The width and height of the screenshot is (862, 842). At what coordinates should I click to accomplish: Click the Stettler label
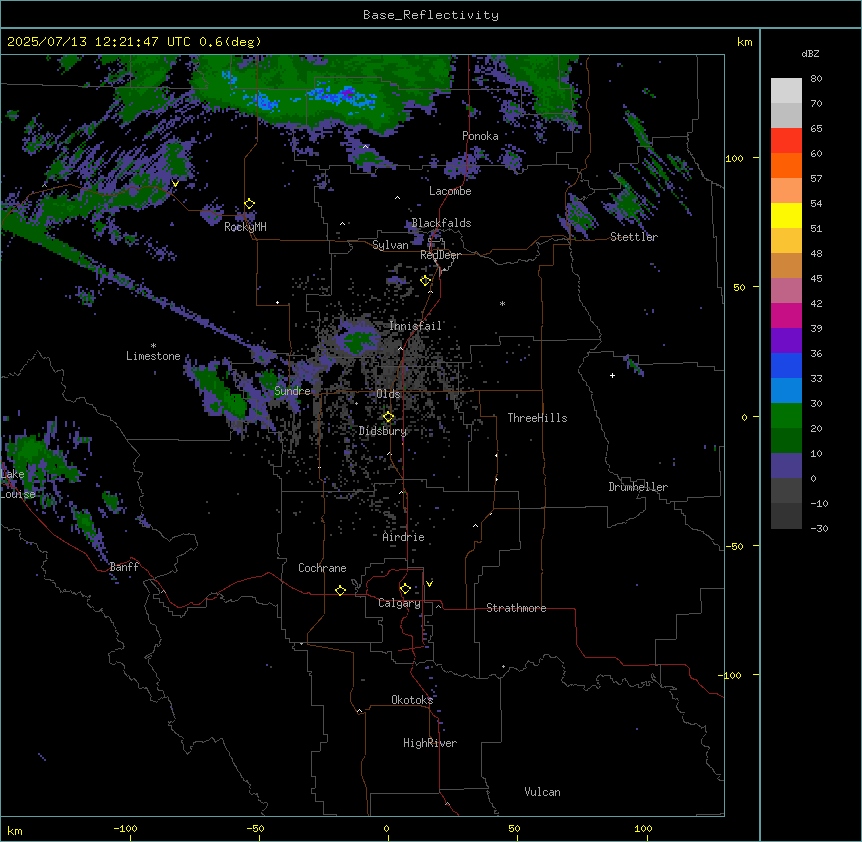pyautogui.click(x=634, y=237)
